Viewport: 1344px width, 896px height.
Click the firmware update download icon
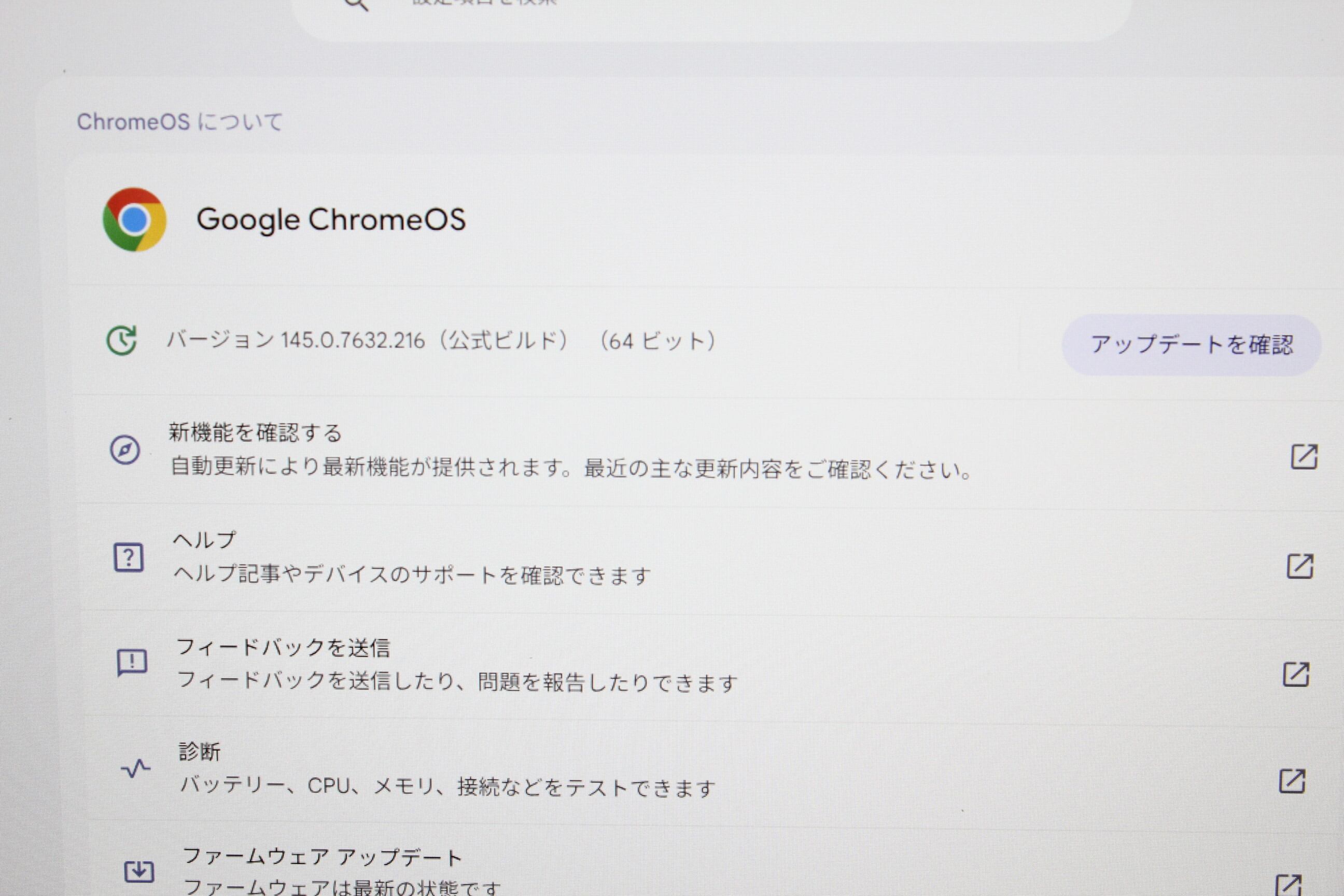click(x=139, y=872)
